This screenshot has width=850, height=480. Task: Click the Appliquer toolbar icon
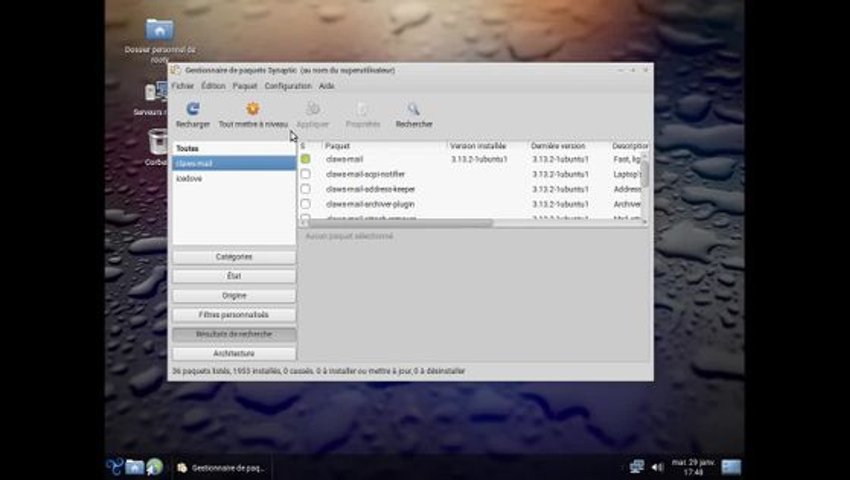pyautogui.click(x=313, y=109)
